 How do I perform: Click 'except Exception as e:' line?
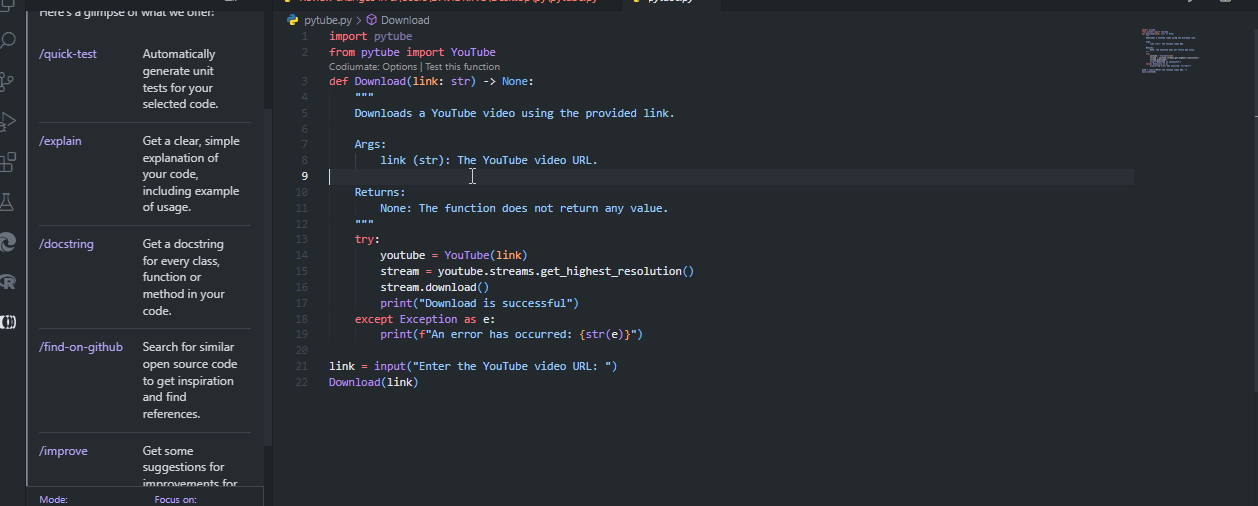point(424,319)
